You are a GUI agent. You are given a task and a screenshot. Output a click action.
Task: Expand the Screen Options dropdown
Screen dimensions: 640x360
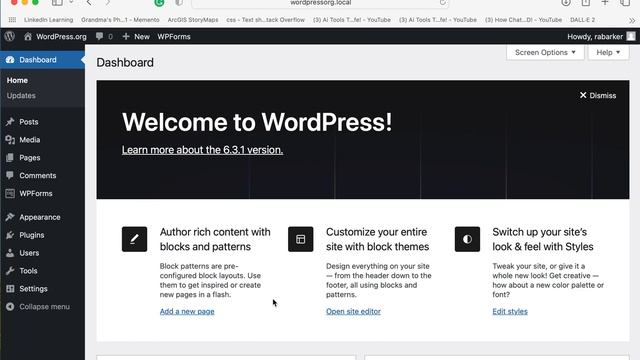(545, 52)
